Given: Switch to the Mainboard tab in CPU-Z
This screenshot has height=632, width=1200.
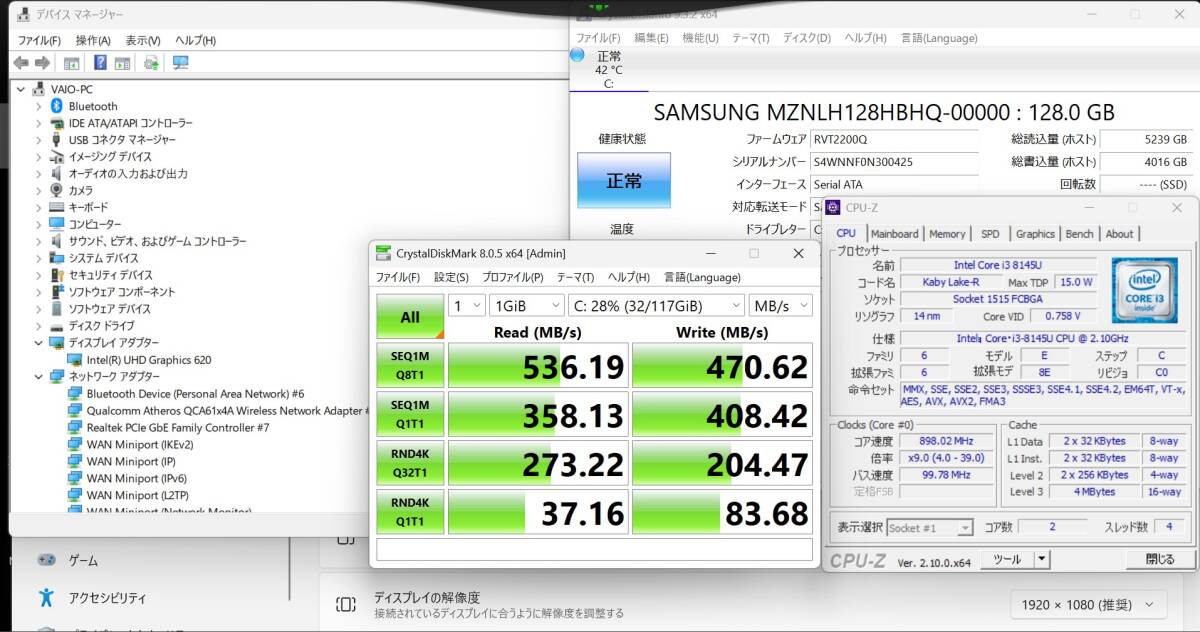Looking at the screenshot, I should 895,233.
